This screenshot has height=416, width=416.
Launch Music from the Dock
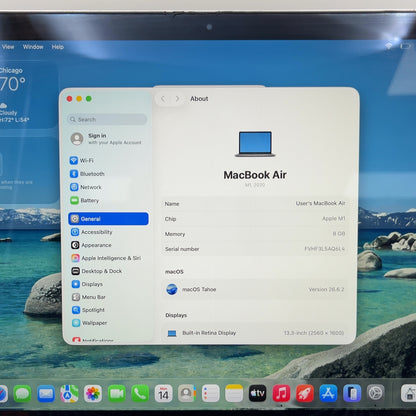click(x=281, y=393)
